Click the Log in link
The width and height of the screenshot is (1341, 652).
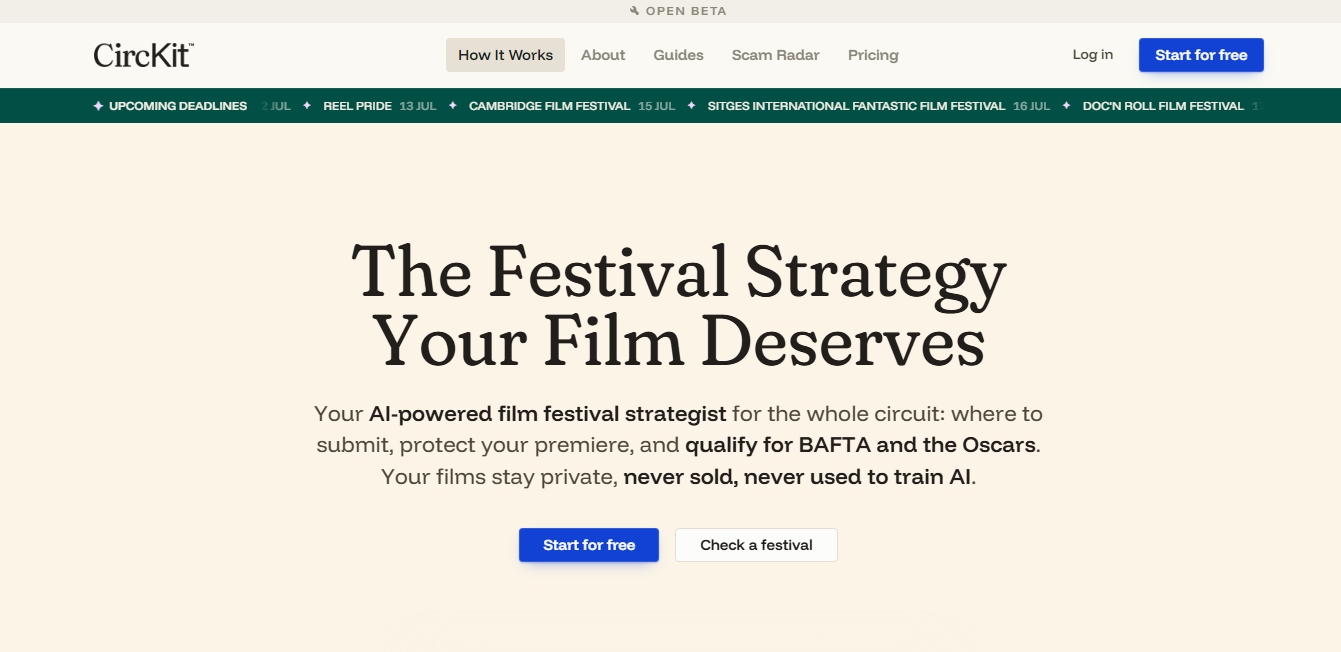(1093, 55)
